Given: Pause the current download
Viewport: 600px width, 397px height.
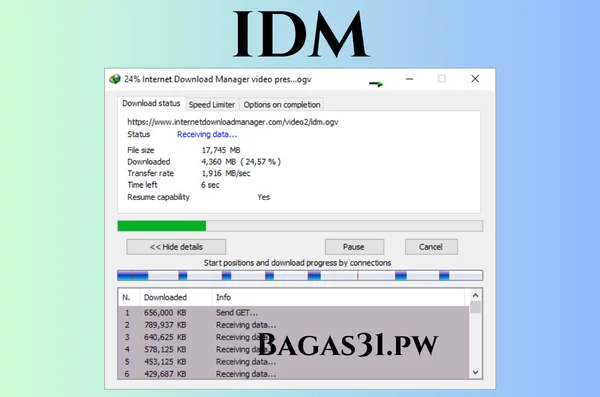Looking at the screenshot, I should 354,247.
